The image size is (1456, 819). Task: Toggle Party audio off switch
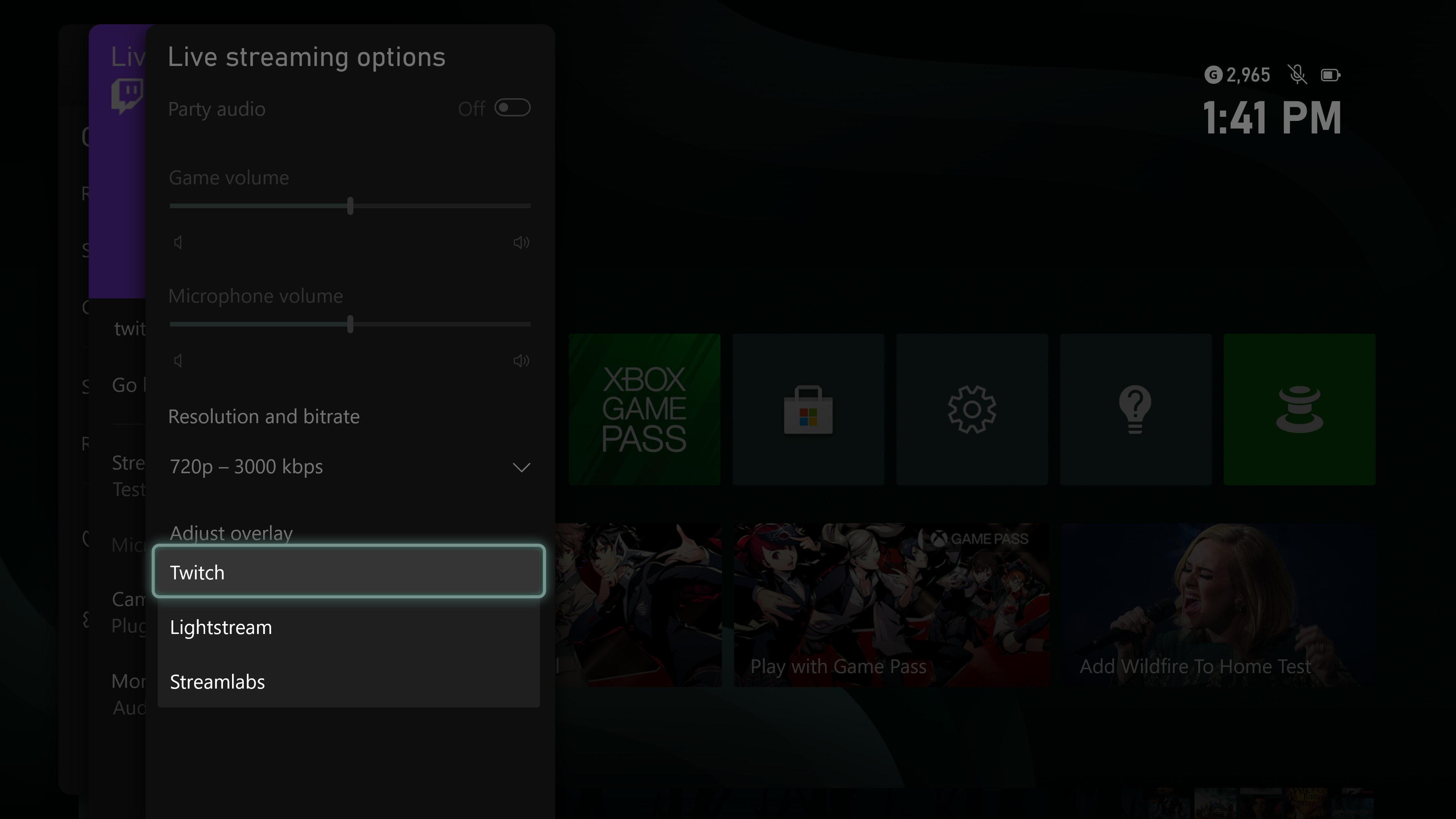[512, 108]
